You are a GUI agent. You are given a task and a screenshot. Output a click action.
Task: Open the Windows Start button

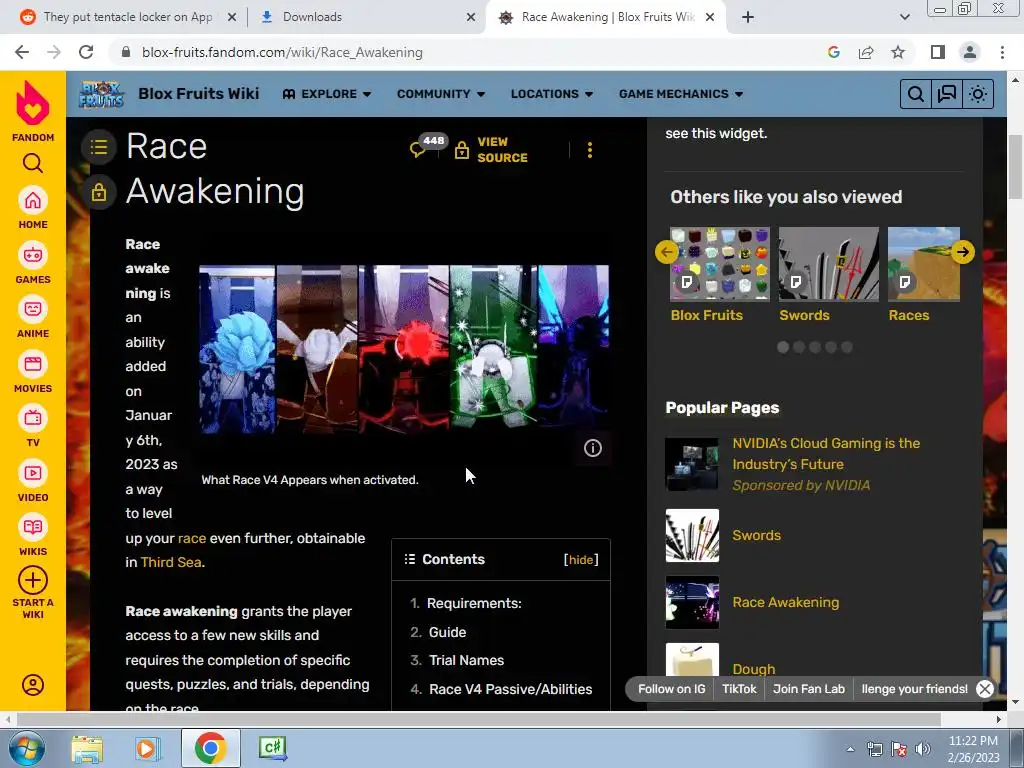coord(26,748)
